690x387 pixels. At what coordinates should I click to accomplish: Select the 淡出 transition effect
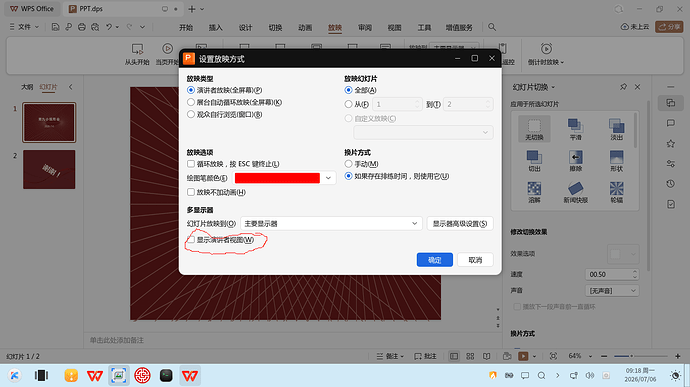coord(617,129)
